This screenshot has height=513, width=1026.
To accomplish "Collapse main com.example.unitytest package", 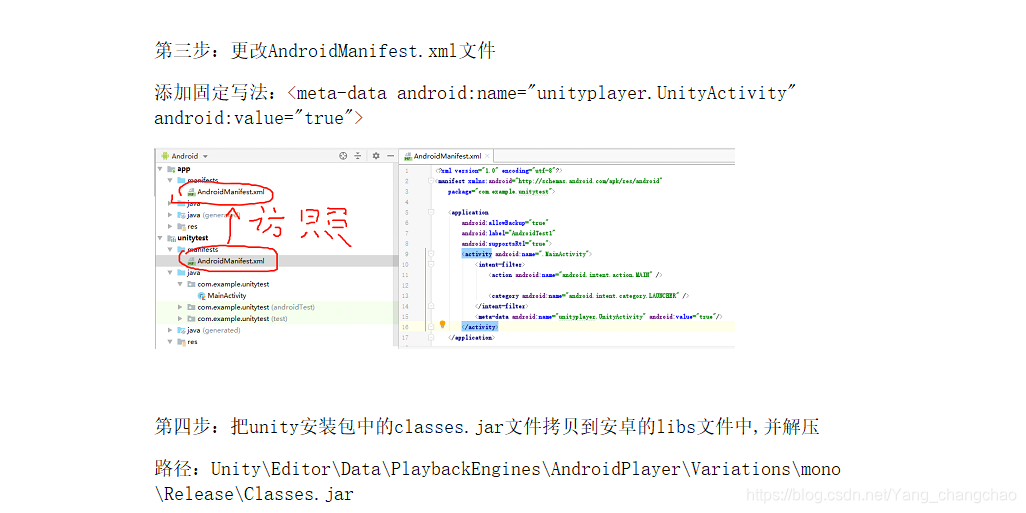I will 181,284.
